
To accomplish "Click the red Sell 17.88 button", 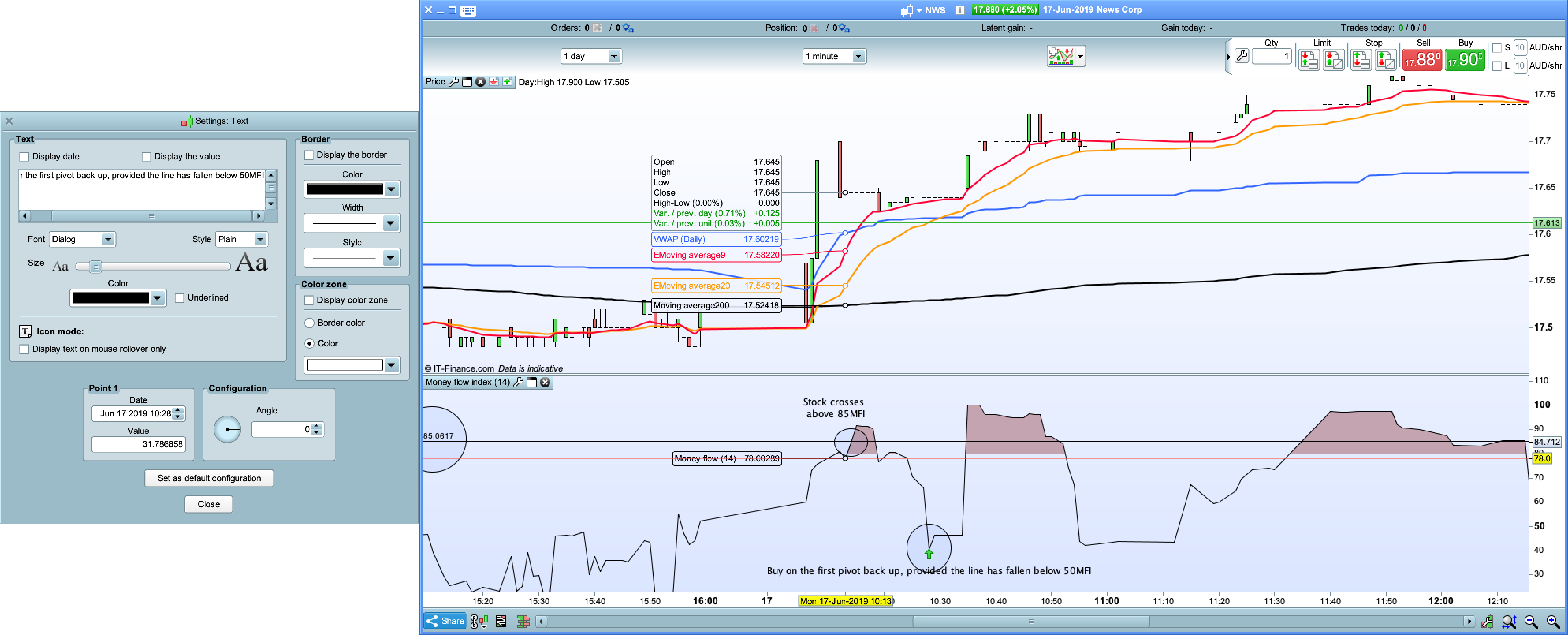I will tap(1422, 60).
